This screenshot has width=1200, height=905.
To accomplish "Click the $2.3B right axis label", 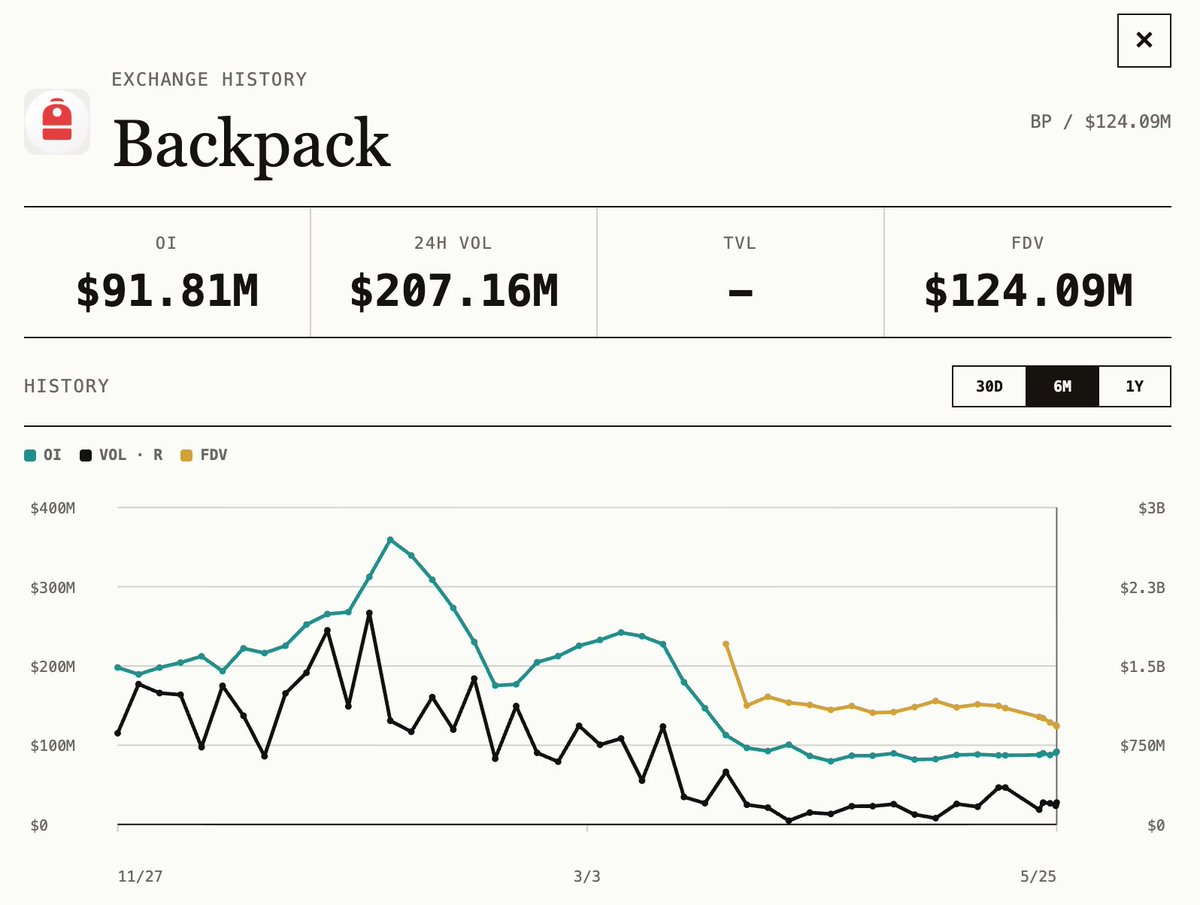I will [1143, 587].
